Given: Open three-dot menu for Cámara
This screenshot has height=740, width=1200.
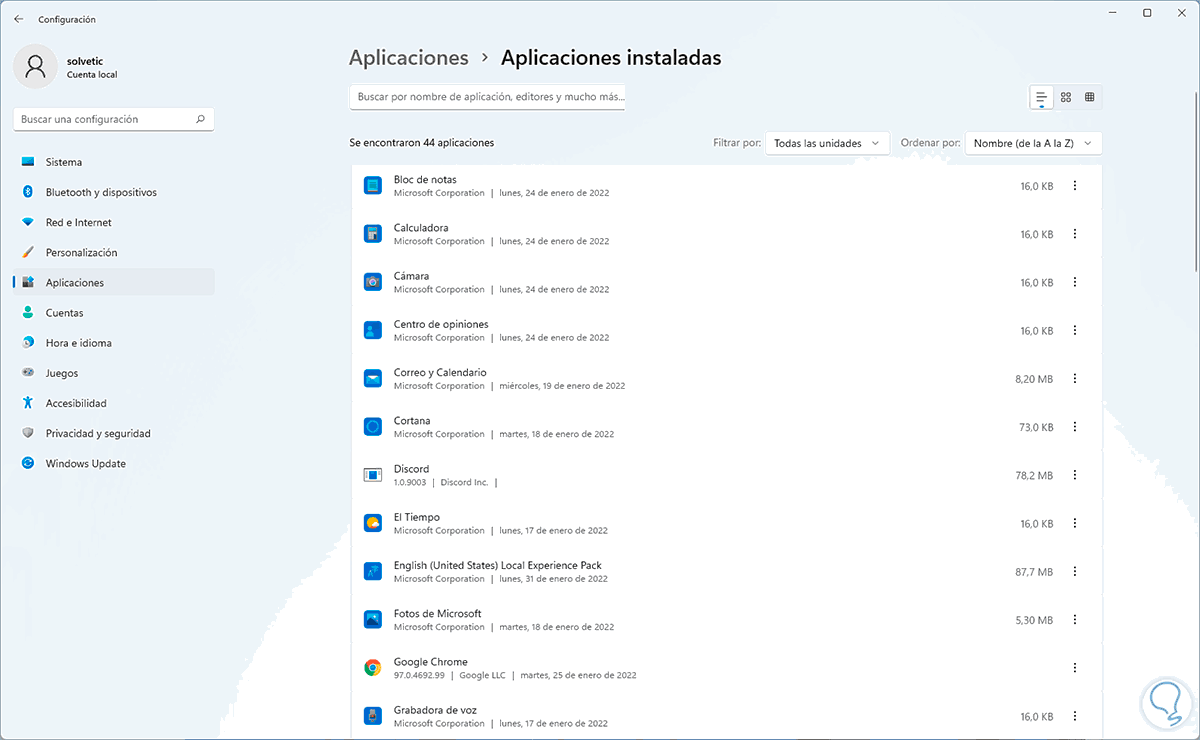Looking at the screenshot, I should [1075, 282].
